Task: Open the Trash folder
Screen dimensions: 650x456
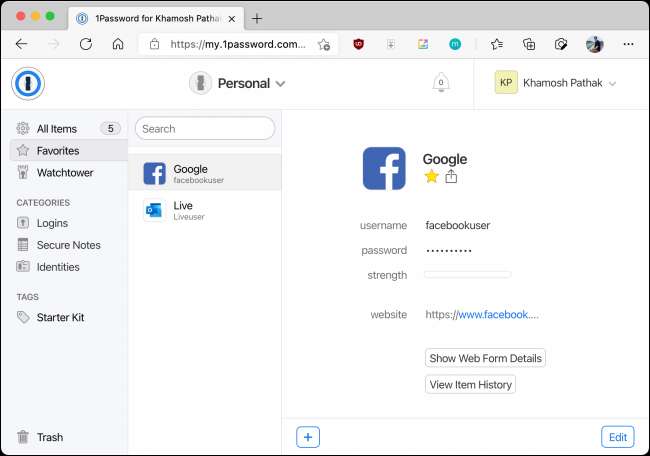Action: 68,437
